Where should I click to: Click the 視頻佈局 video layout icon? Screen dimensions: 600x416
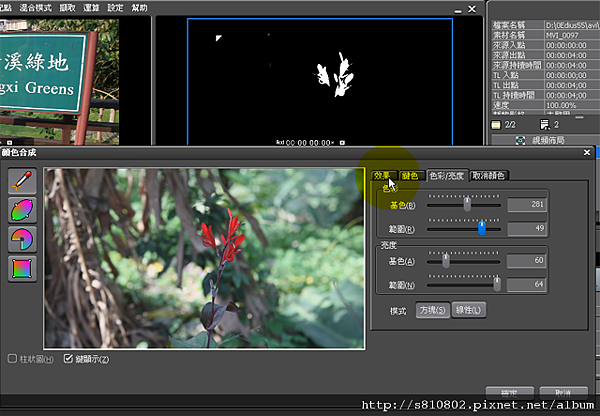521,141
